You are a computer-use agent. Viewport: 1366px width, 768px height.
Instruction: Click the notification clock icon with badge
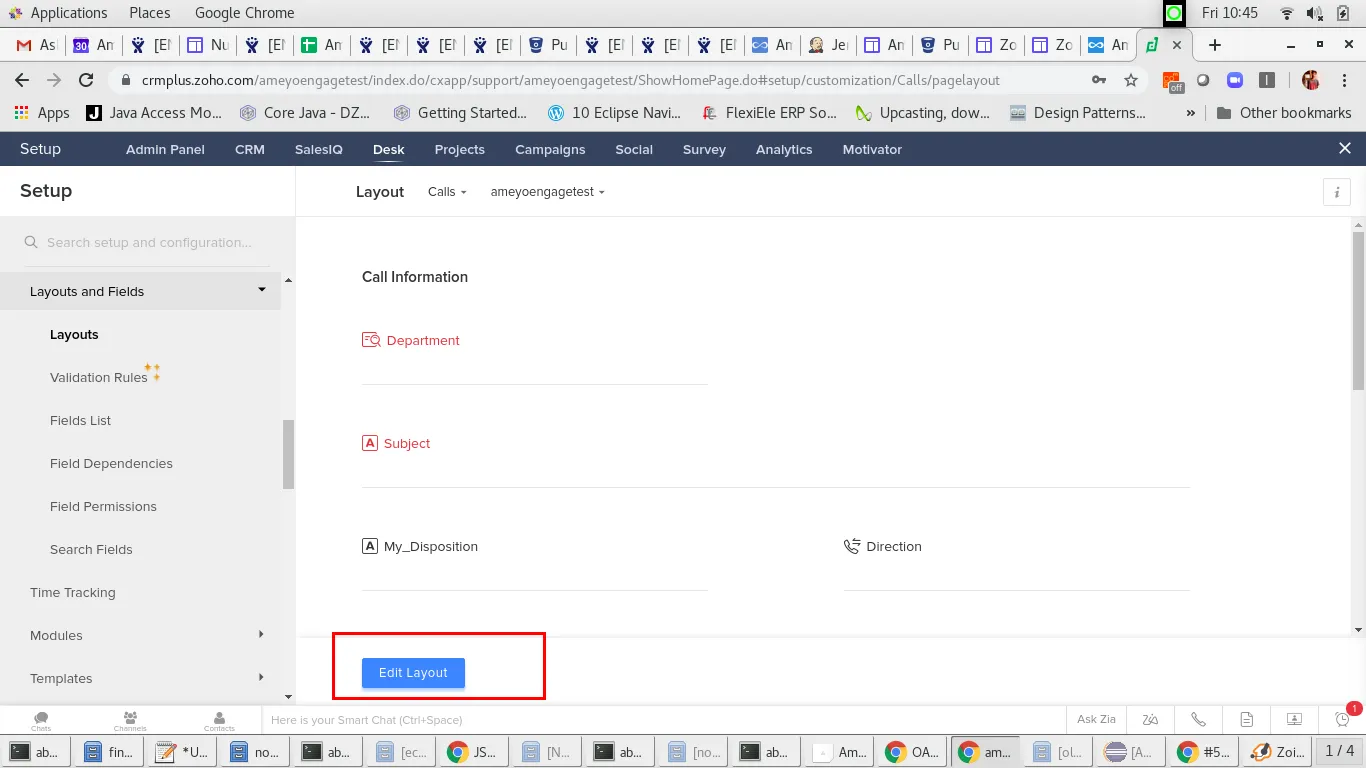point(1342,718)
